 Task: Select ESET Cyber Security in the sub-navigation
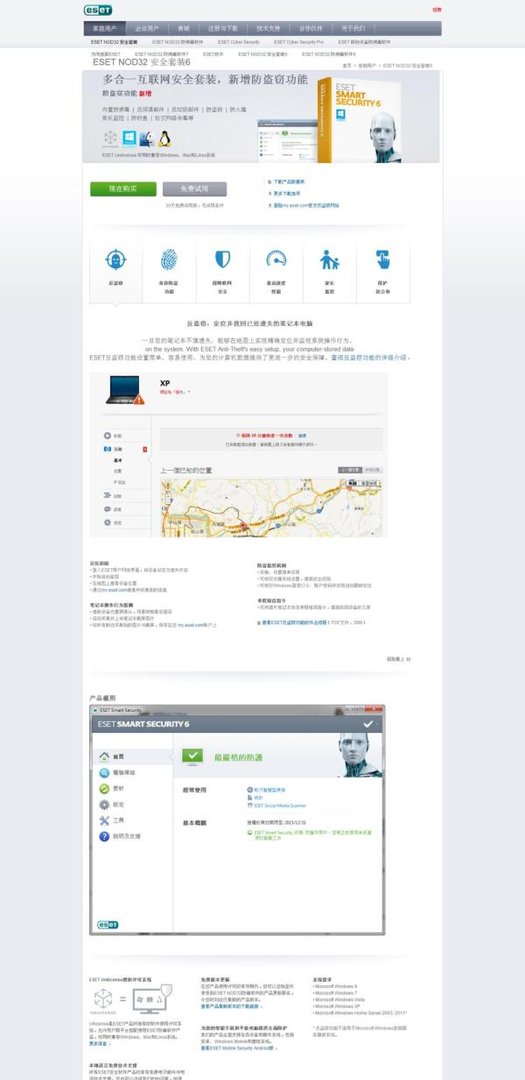pos(238,42)
